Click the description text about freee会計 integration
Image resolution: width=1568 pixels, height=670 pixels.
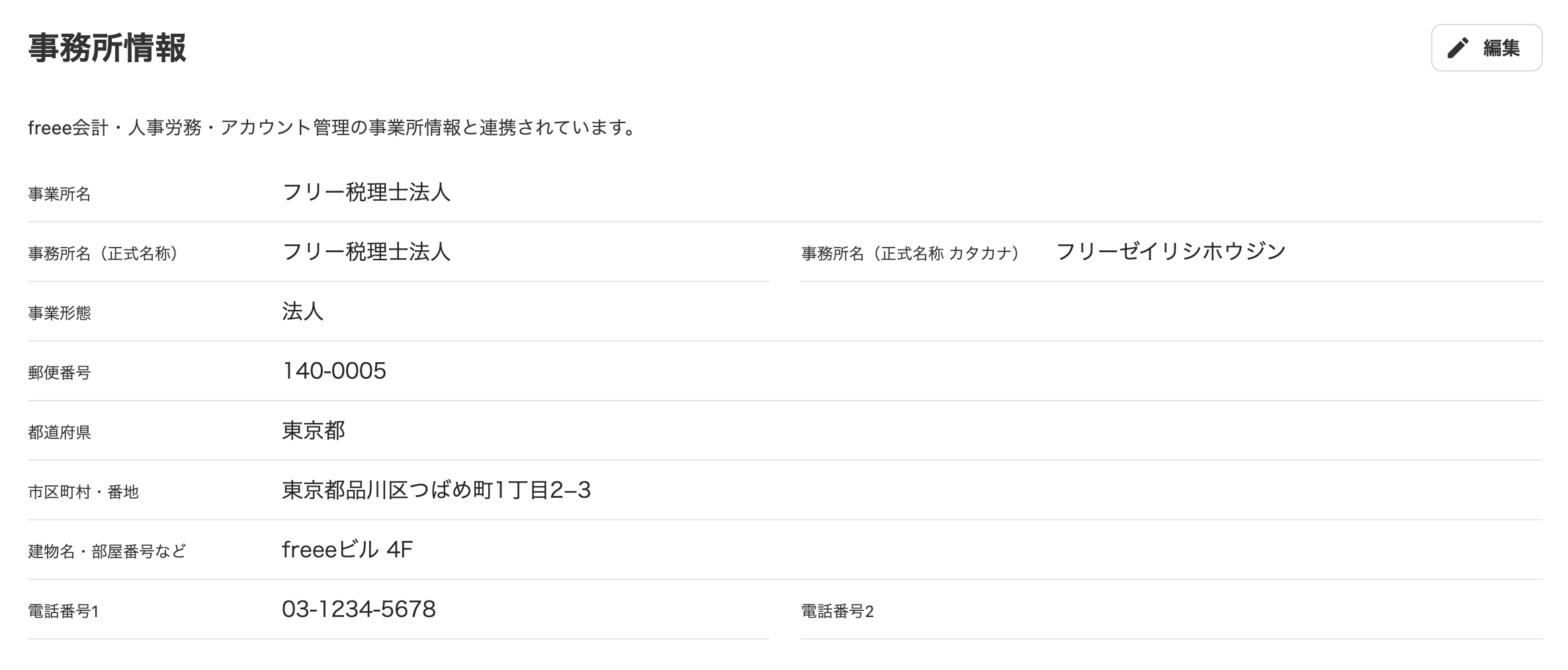click(x=332, y=127)
